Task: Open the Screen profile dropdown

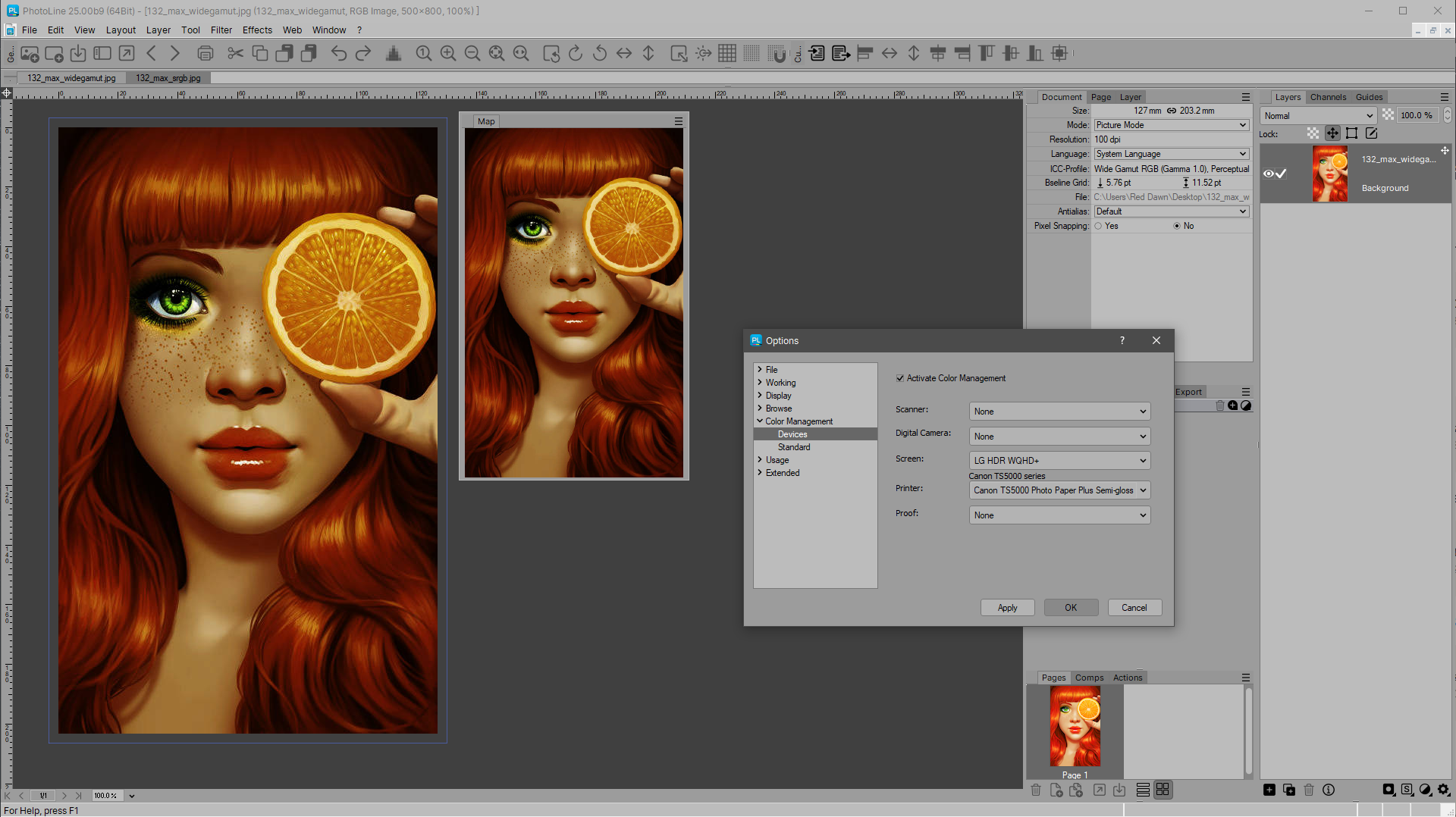Action: pyautogui.click(x=1059, y=461)
